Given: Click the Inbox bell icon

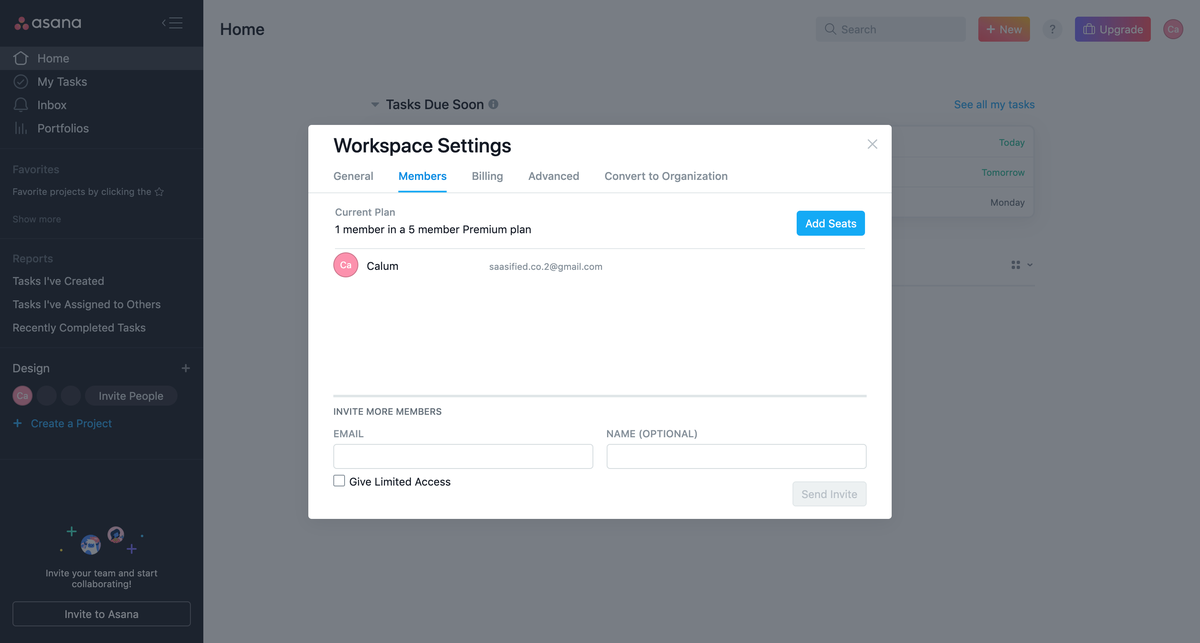Looking at the screenshot, I should [21, 105].
